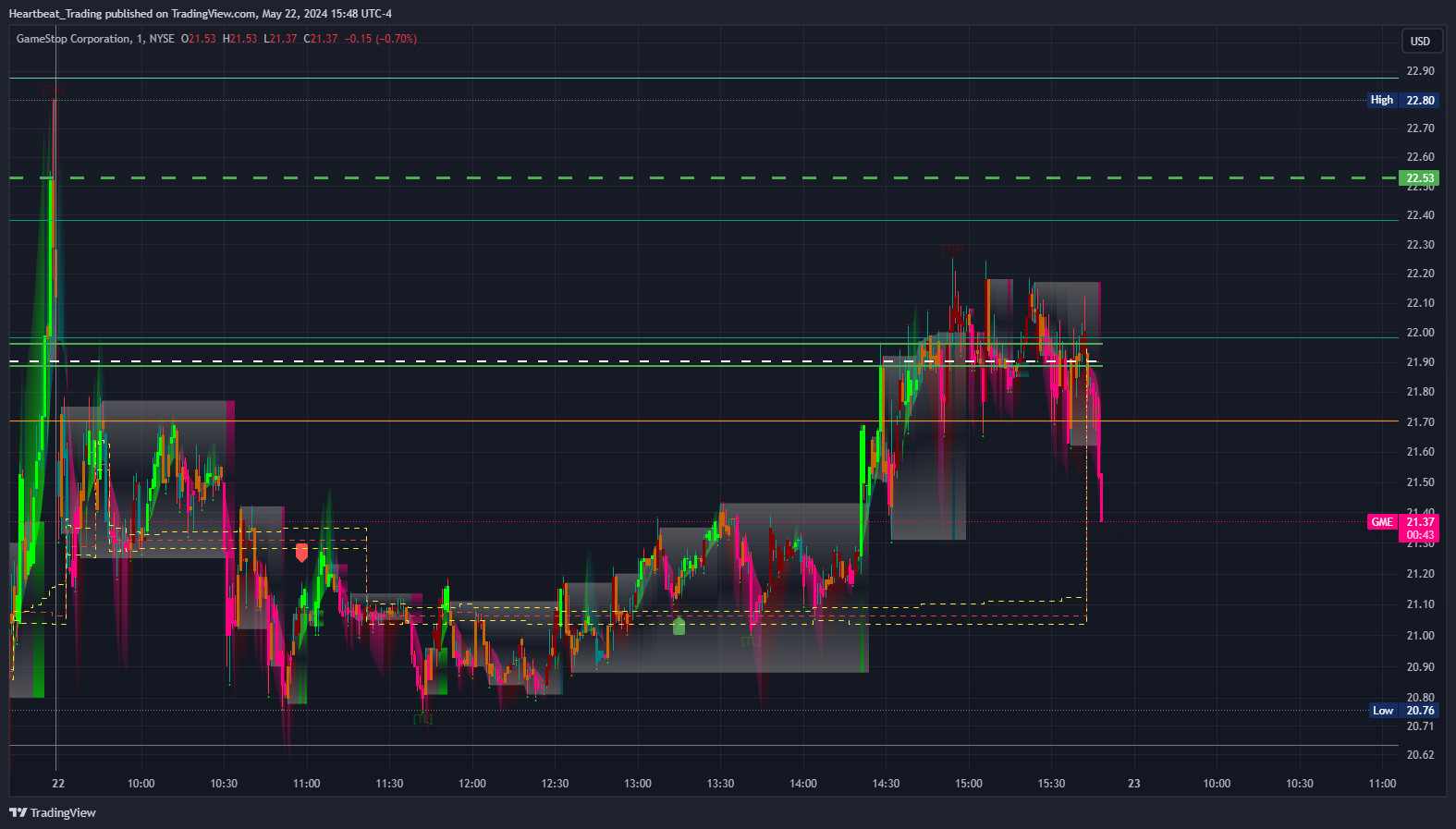The height and width of the screenshot is (829, 1456).
Task: Click the 11:30 time axis label
Action: pyautogui.click(x=389, y=784)
